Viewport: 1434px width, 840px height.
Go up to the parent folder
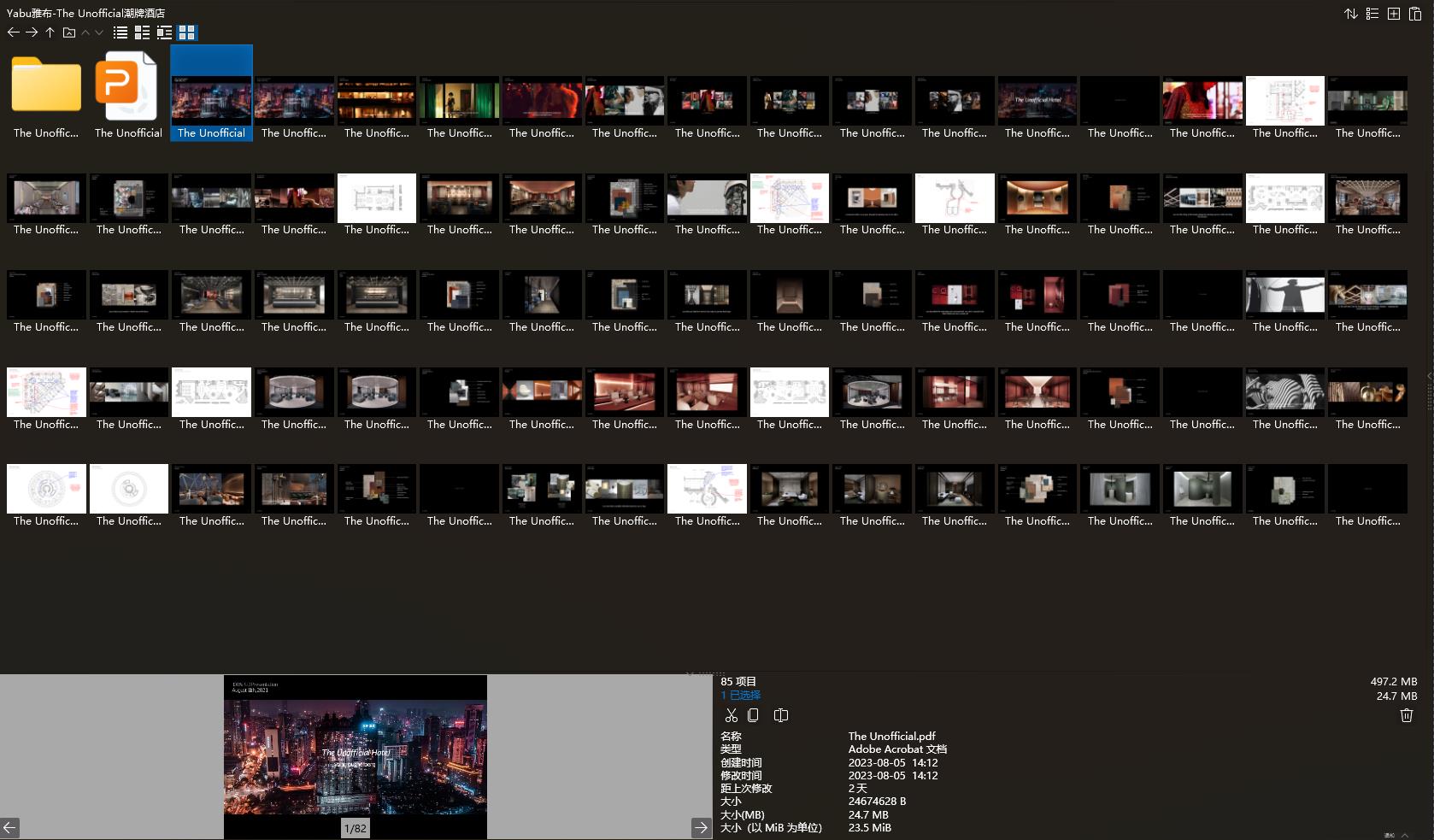tap(50, 32)
